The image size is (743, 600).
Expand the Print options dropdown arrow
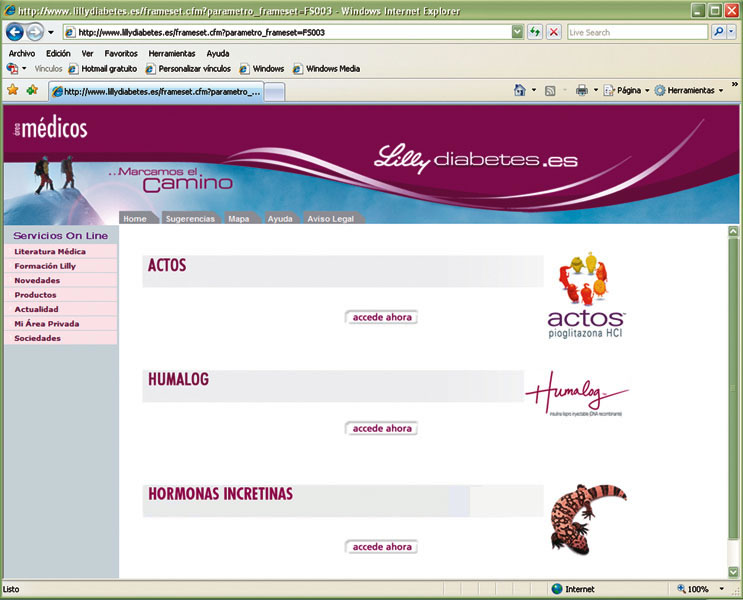pos(596,90)
